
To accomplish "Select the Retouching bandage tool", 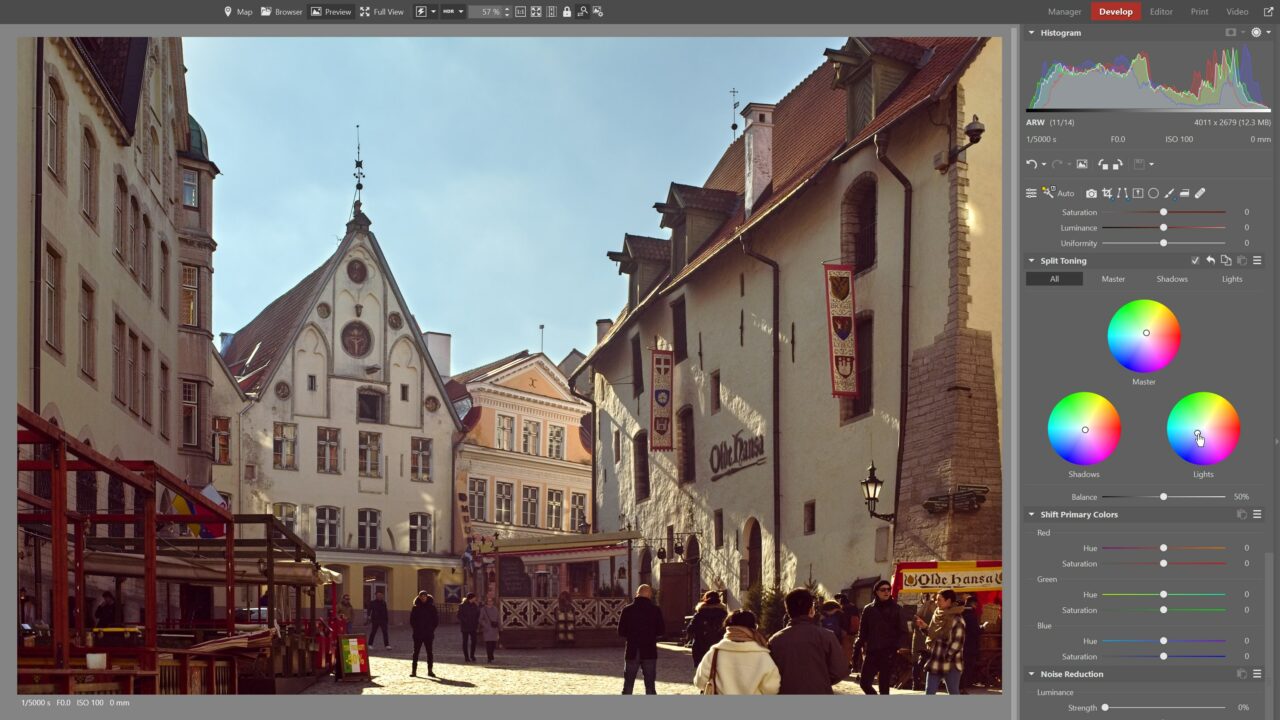I will coord(1200,193).
